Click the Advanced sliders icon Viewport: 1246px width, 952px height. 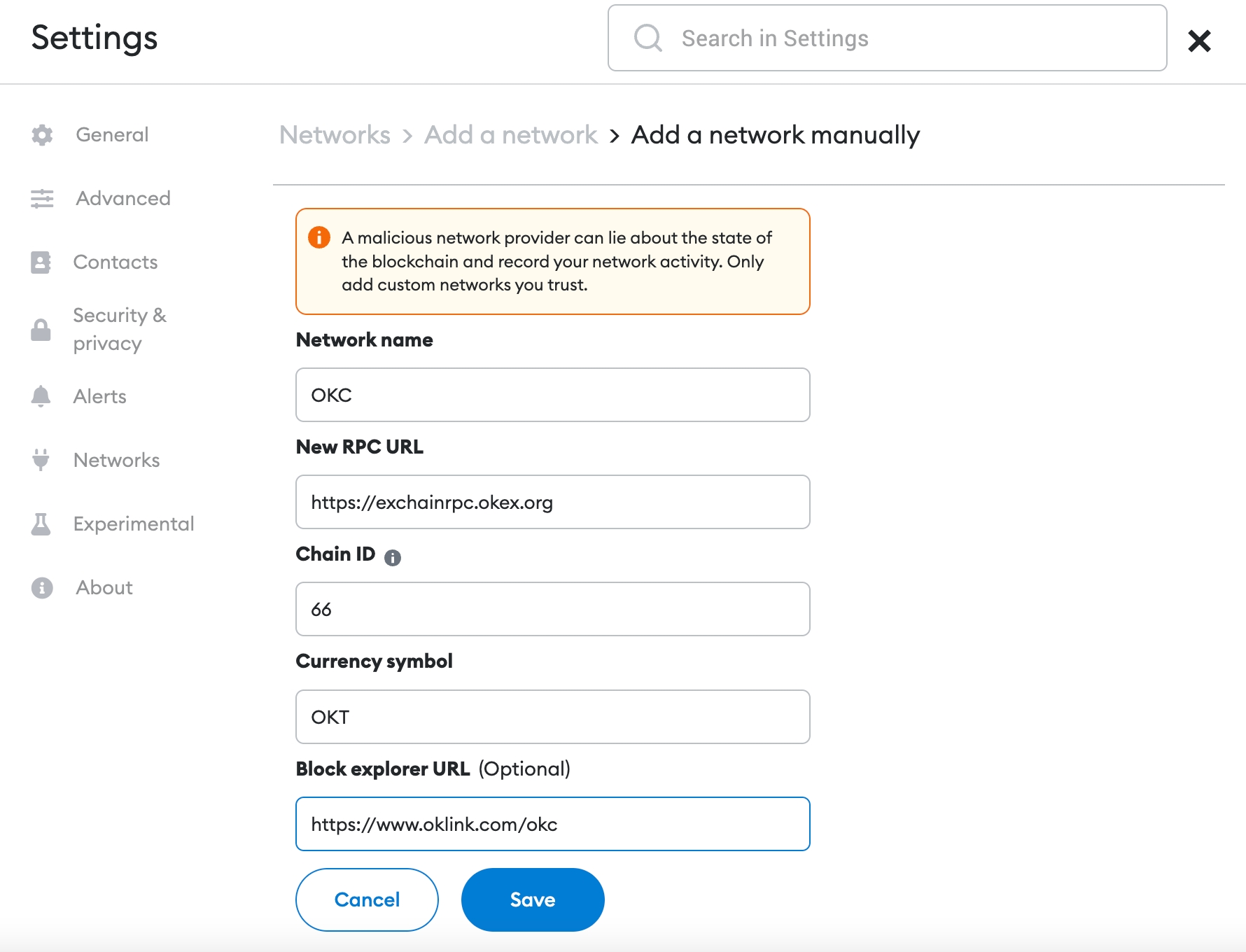(42, 199)
